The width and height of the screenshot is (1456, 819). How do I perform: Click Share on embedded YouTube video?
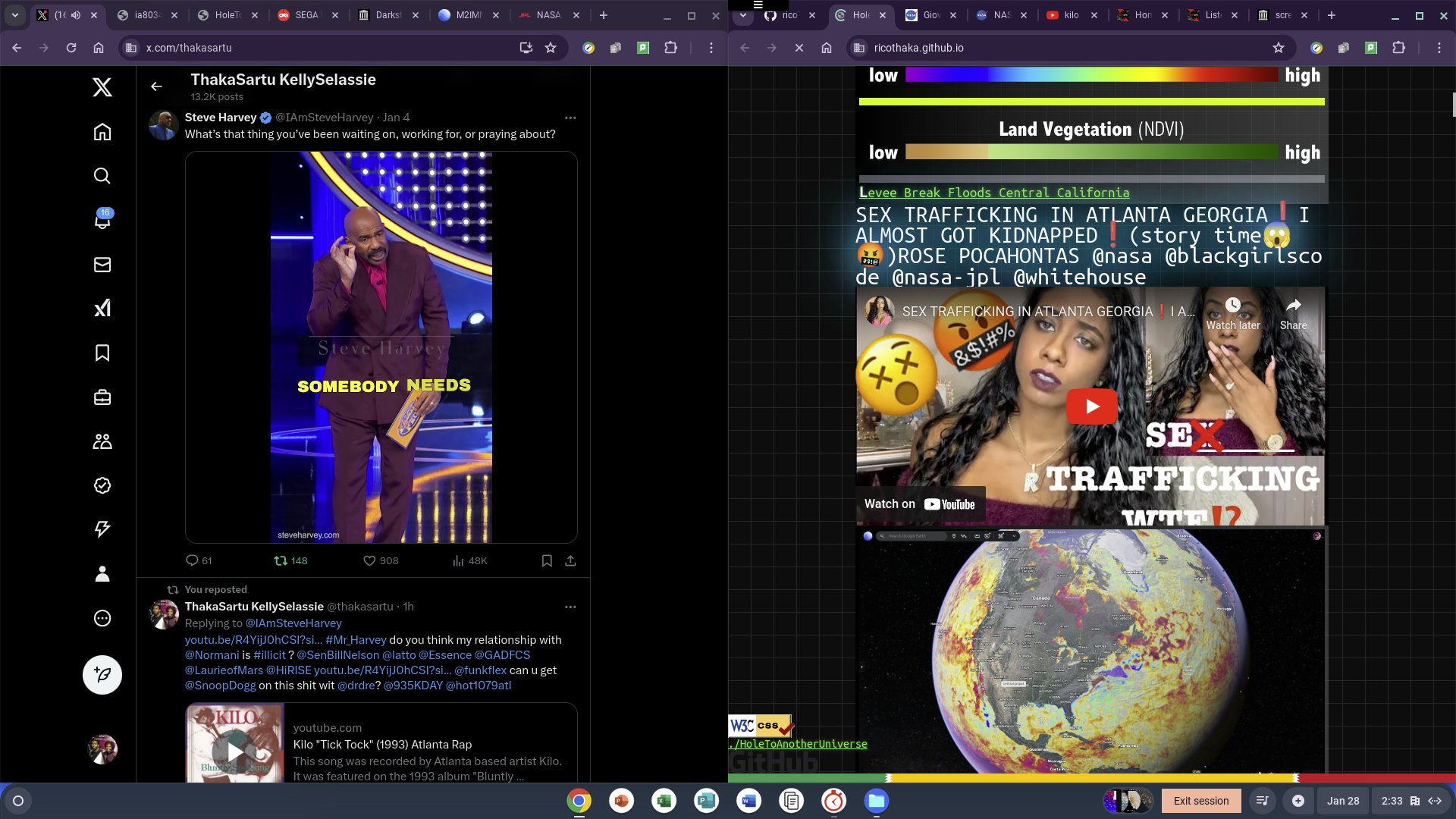[x=1293, y=314]
